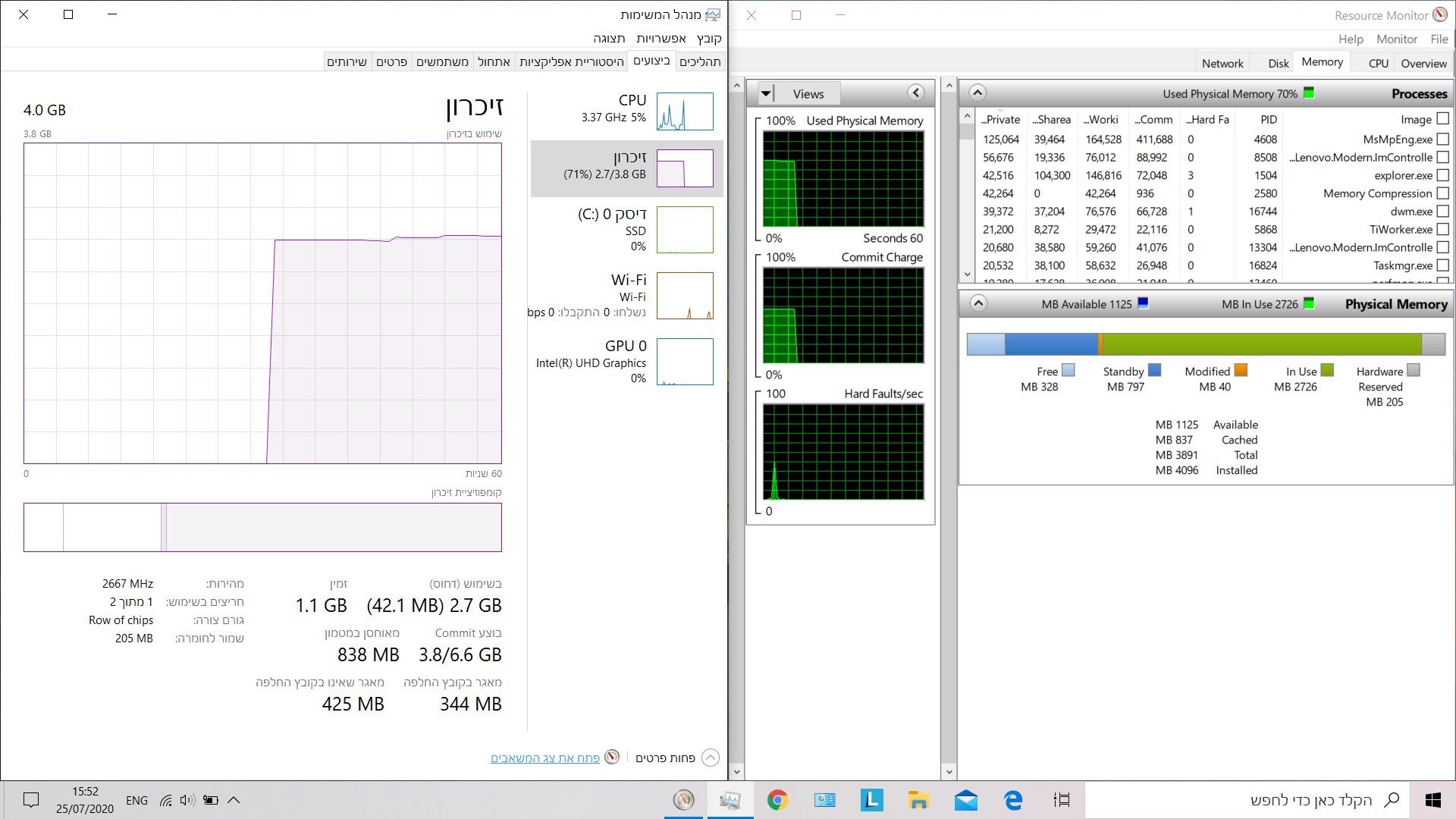
Task: Click the Task View taskbar icon
Action: click(x=1062, y=800)
